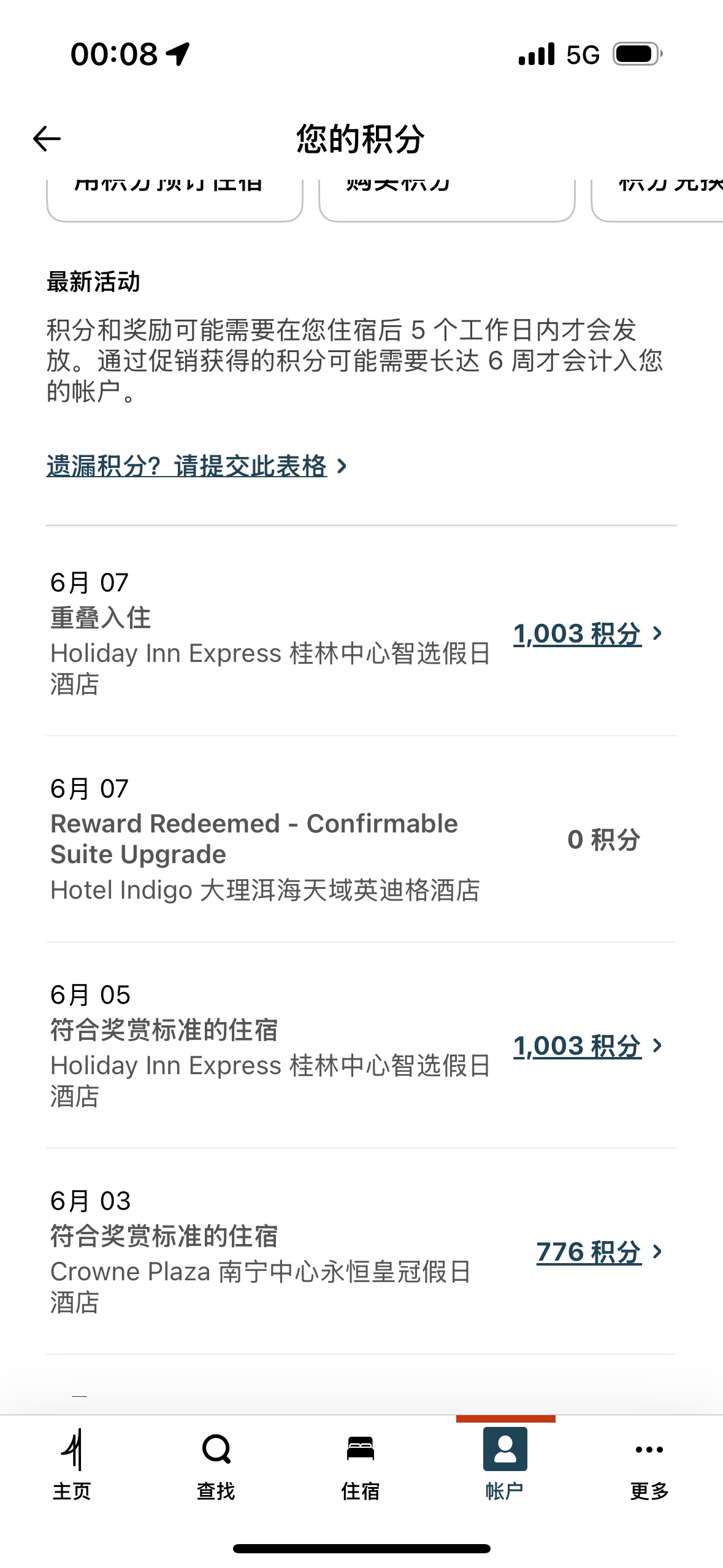This screenshot has width=723, height=1568.
Task: Open the 更多 three-dots icon
Action: coord(649,1450)
